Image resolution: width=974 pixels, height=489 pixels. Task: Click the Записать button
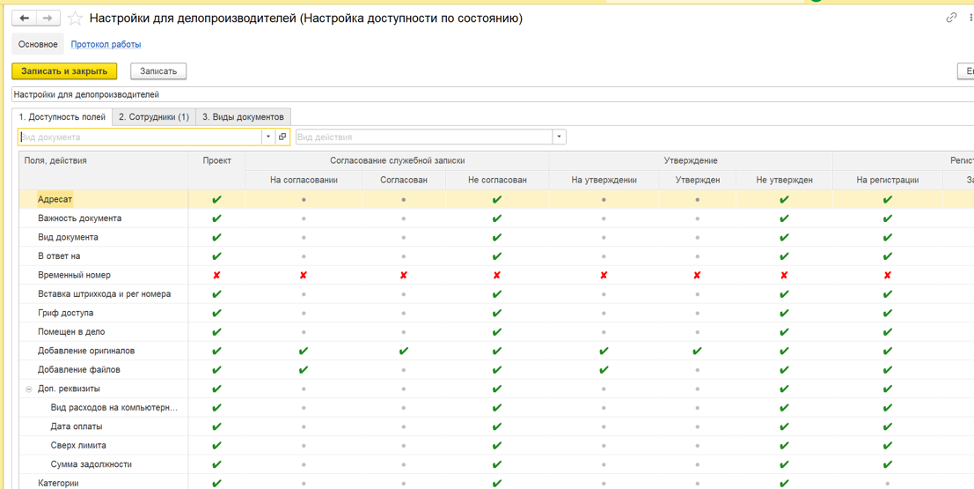pyautogui.click(x=158, y=71)
